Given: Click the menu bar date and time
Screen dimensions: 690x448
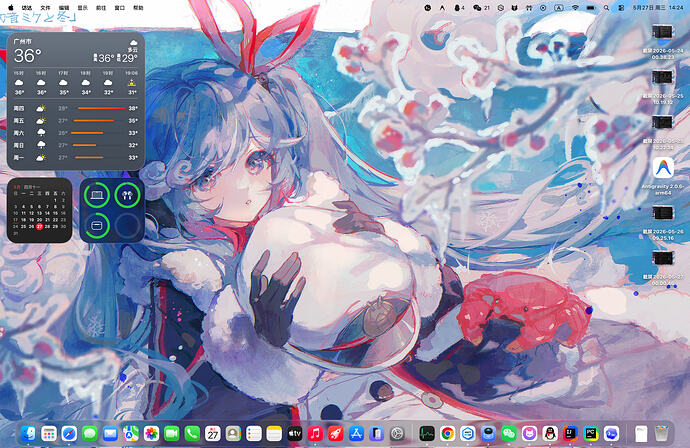Looking at the screenshot, I should click(658, 8).
